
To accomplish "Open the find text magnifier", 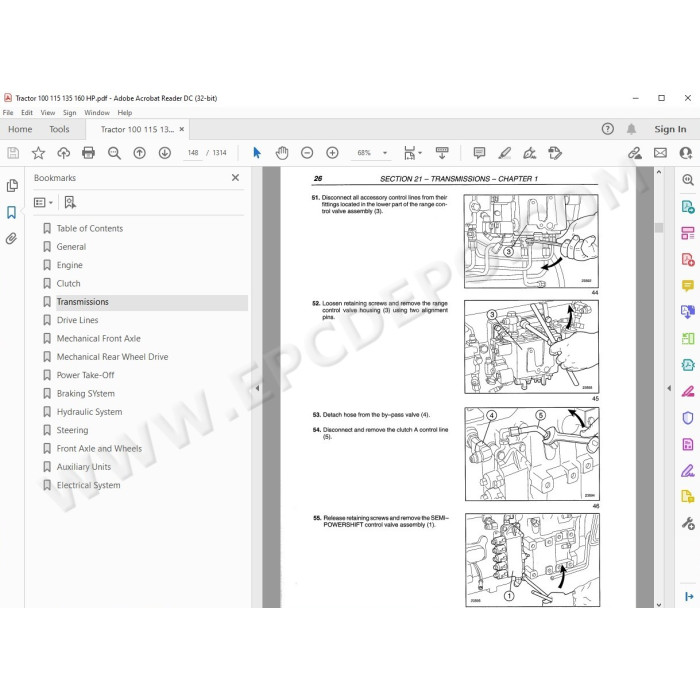I will click(114, 153).
